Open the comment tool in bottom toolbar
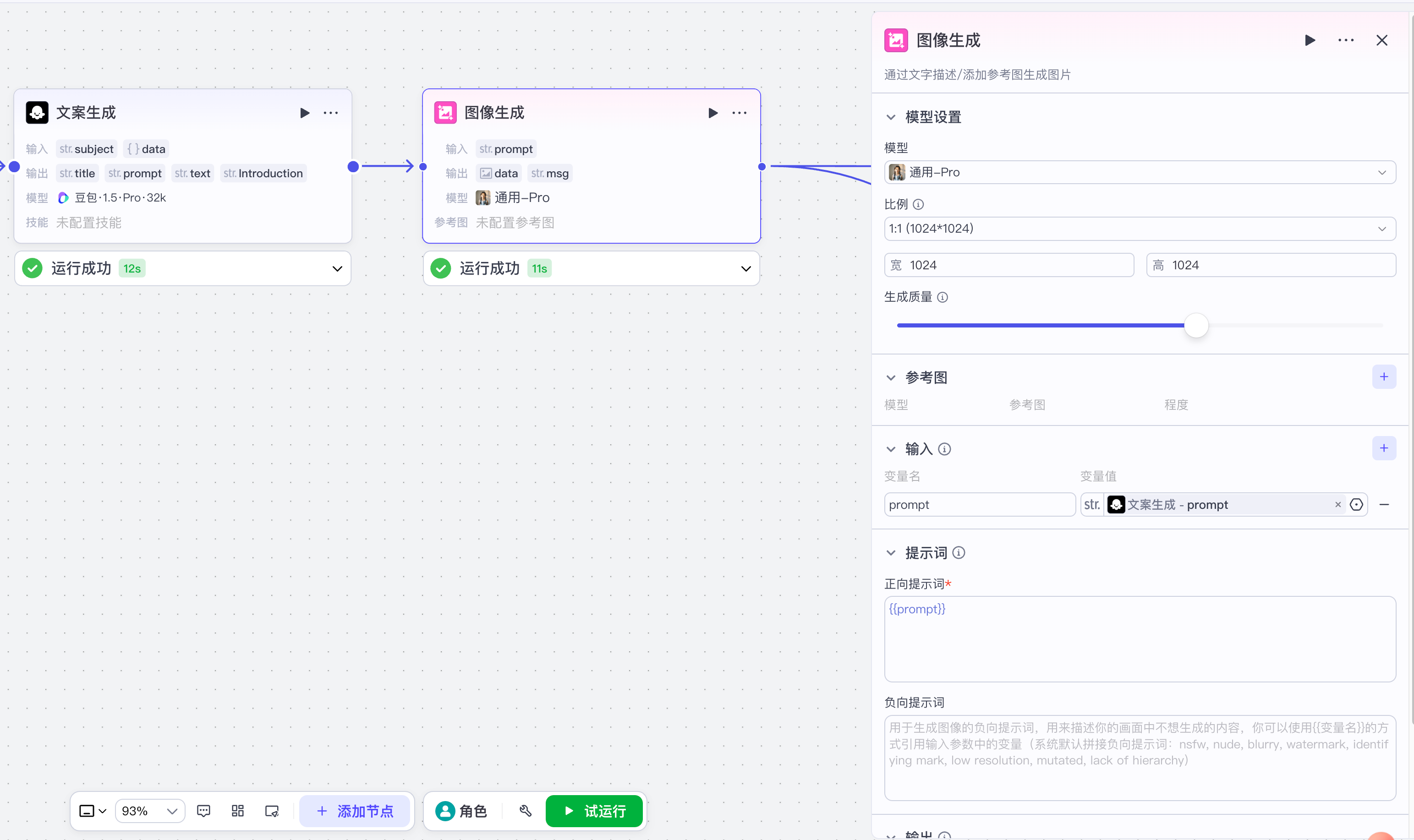Screen dimensions: 1414x840 pos(203,811)
